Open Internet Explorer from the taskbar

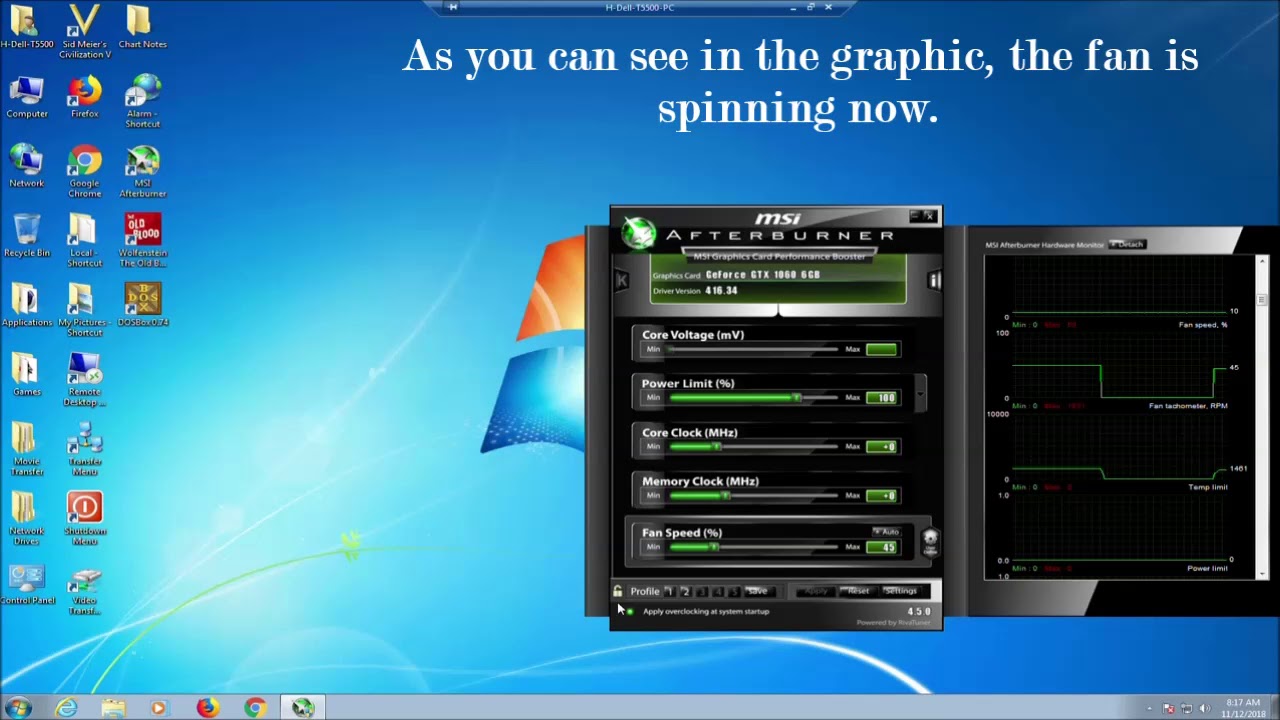(66, 708)
